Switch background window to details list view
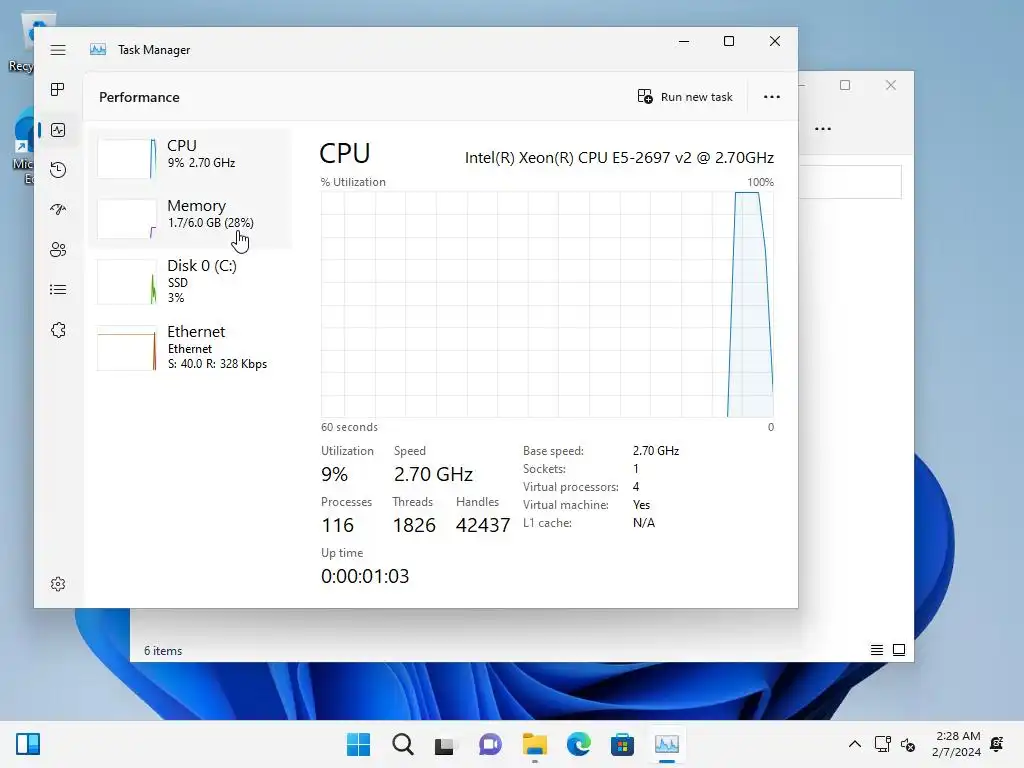Viewport: 1024px width, 768px height. point(877,650)
